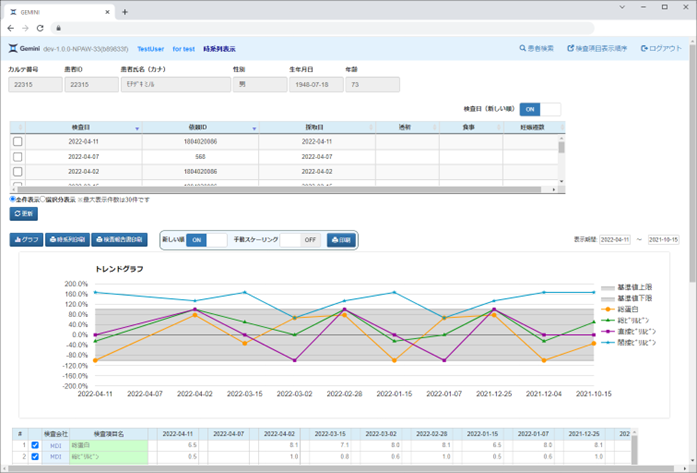Click scroll-right arrow of exam table scrollbar
Viewport: 697px width, 473px height.
click(554, 189)
